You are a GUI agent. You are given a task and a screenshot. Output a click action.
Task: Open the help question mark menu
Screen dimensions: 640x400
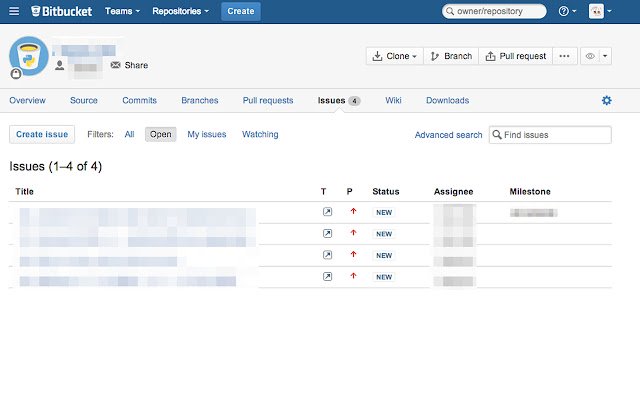(567, 11)
